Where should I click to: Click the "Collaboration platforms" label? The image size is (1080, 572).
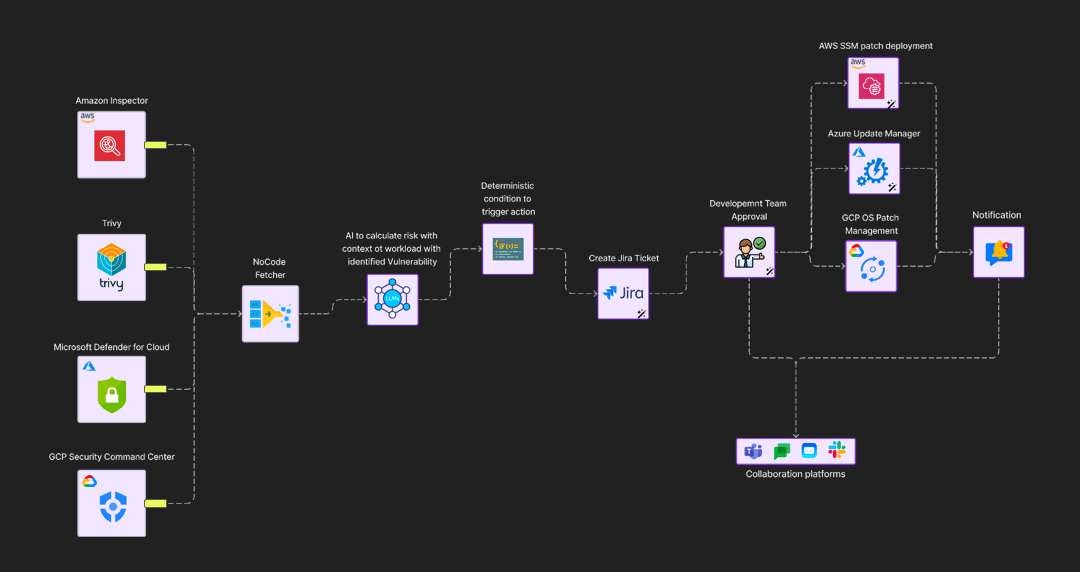click(795, 474)
